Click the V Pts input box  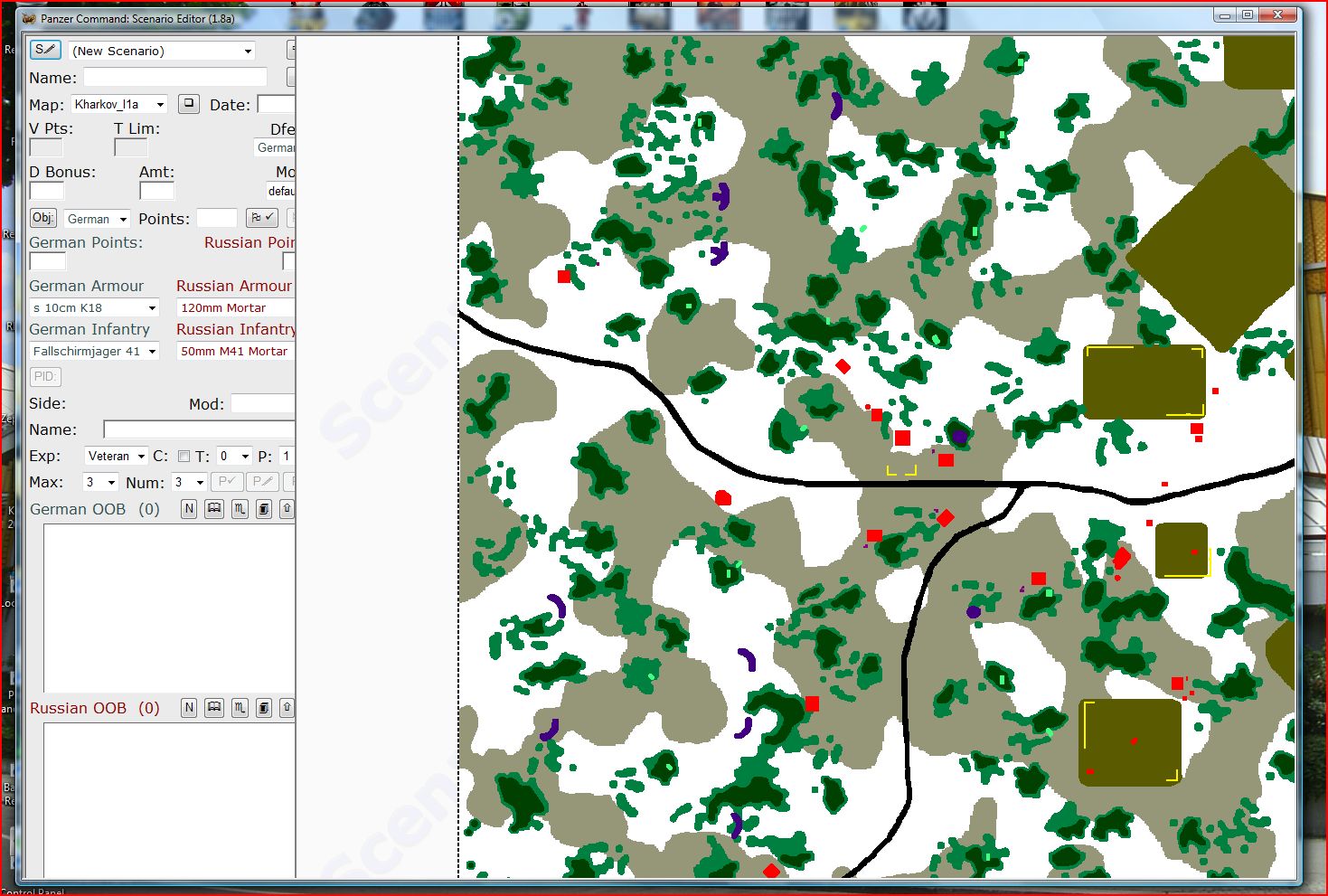pos(46,147)
